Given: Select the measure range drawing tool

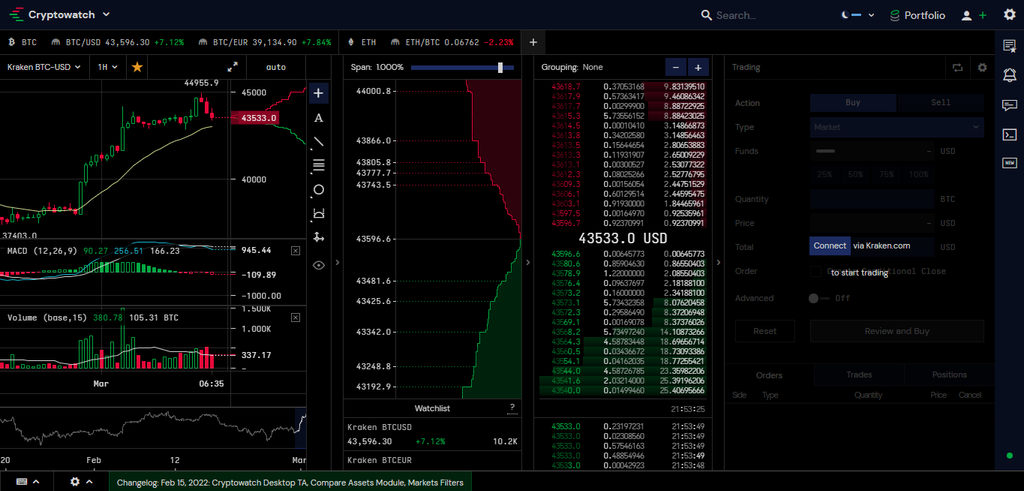Looking at the screenshot, I should point(319,214).
